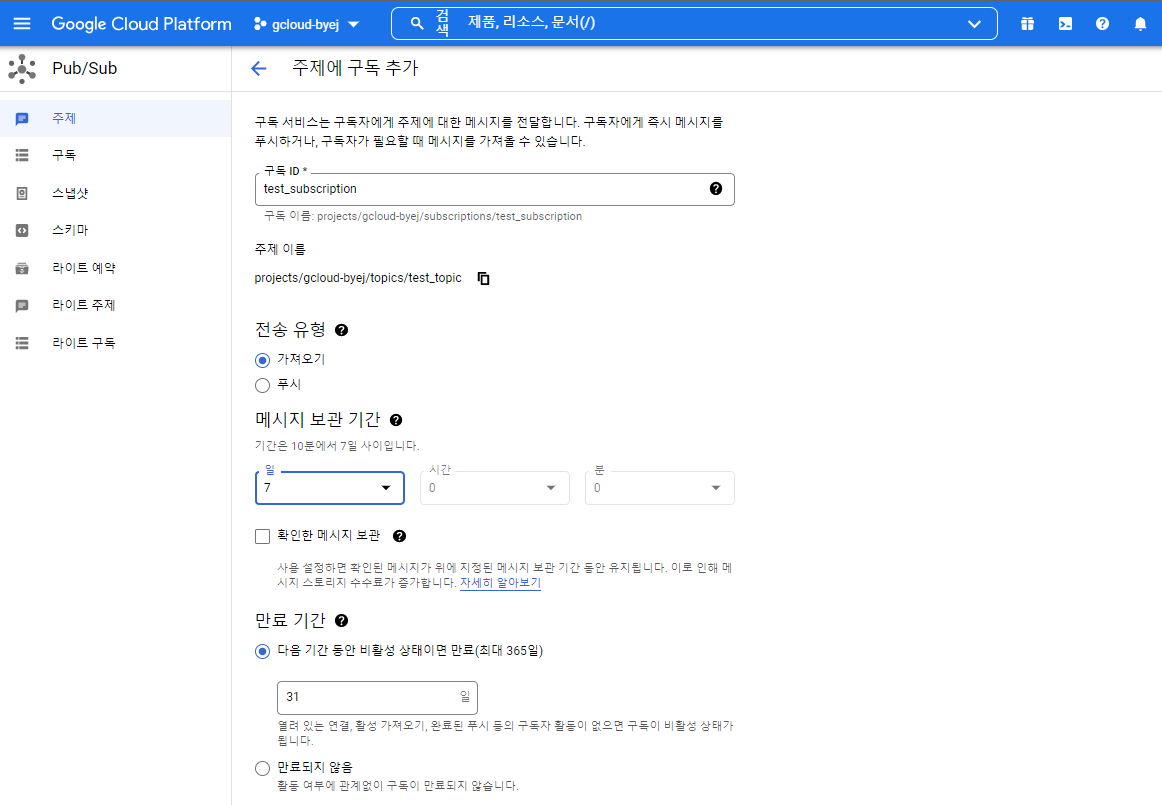Click the help icon in 구독 ID field
1162x805 pixels.
[x=716, y=188]
